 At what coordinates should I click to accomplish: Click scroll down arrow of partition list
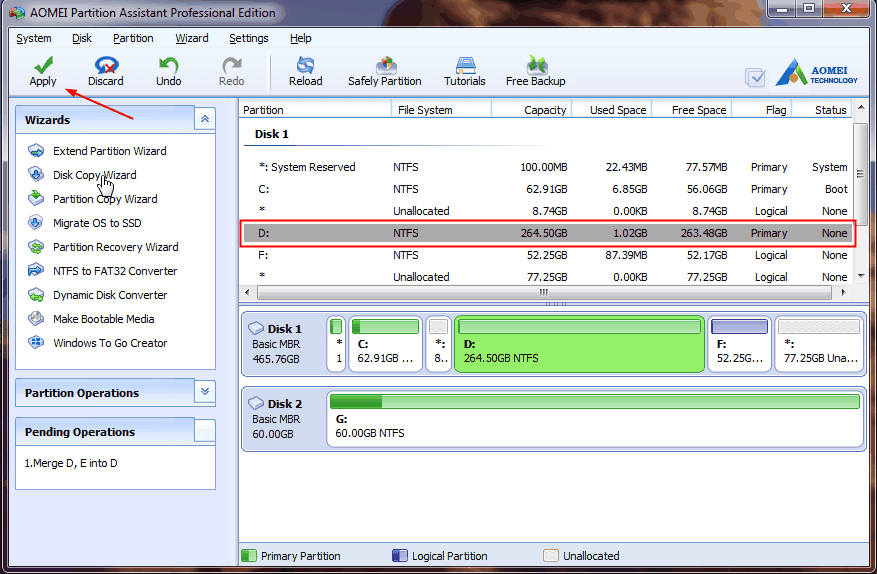pos(861,276)
